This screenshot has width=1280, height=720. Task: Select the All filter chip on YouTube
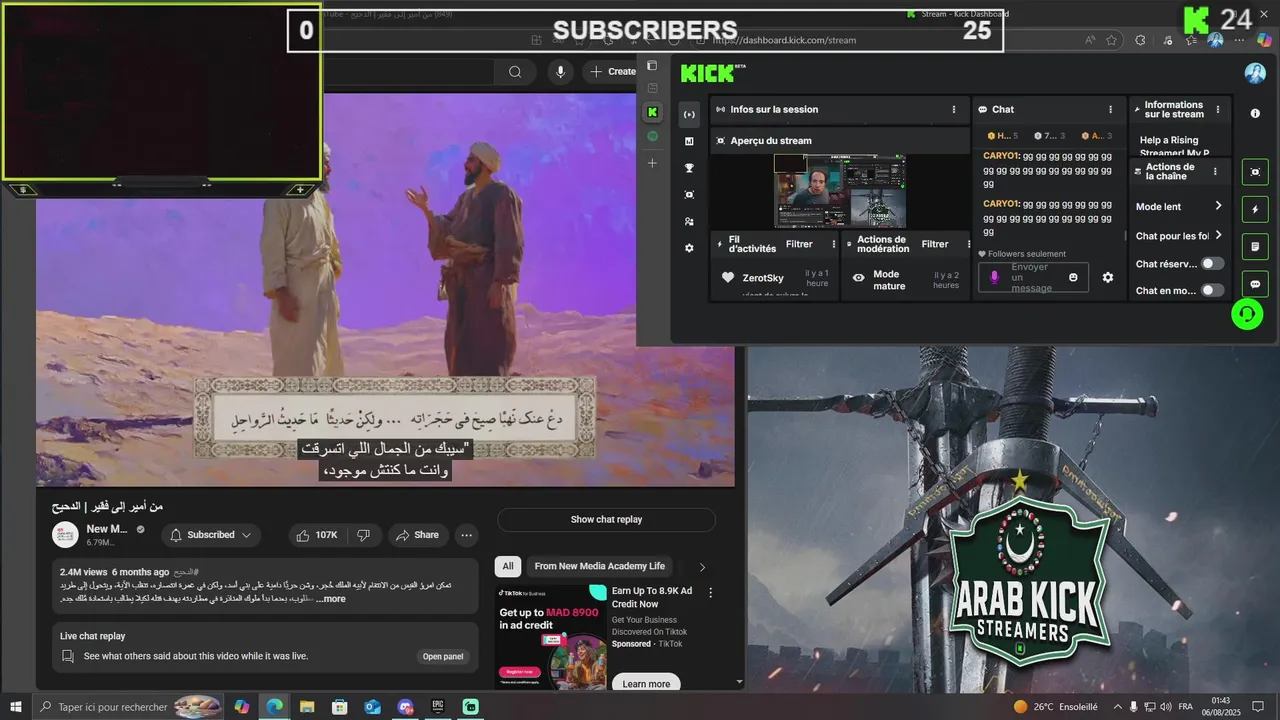point(508,566)
